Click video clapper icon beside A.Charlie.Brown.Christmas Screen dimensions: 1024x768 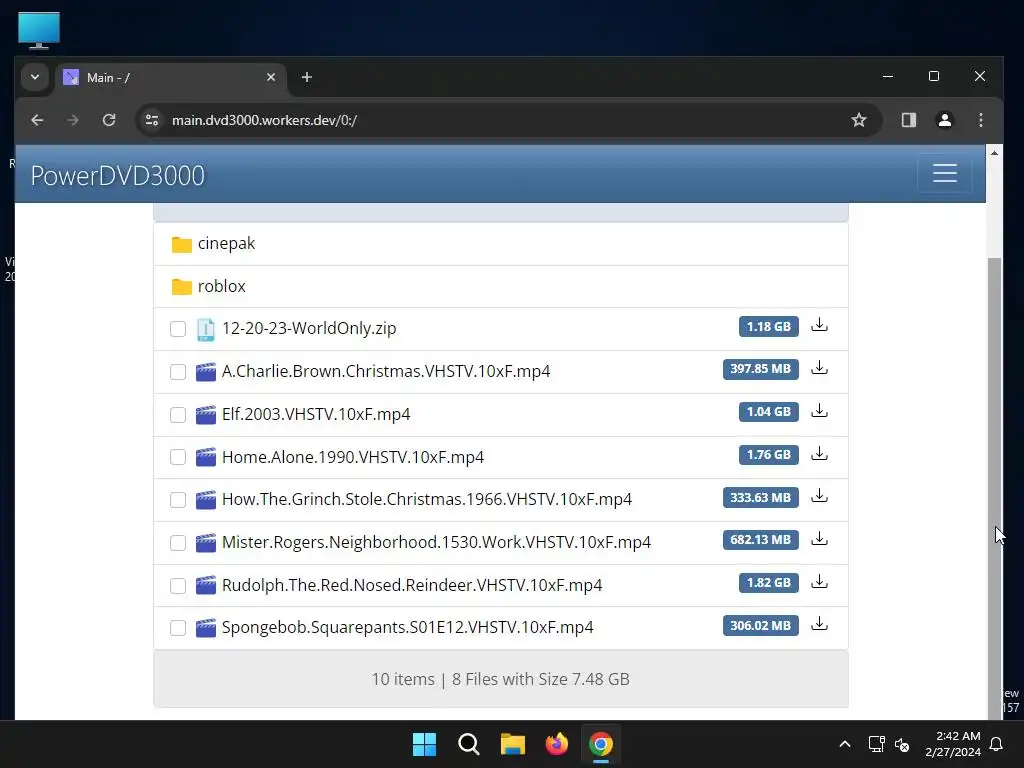(206, 372)
